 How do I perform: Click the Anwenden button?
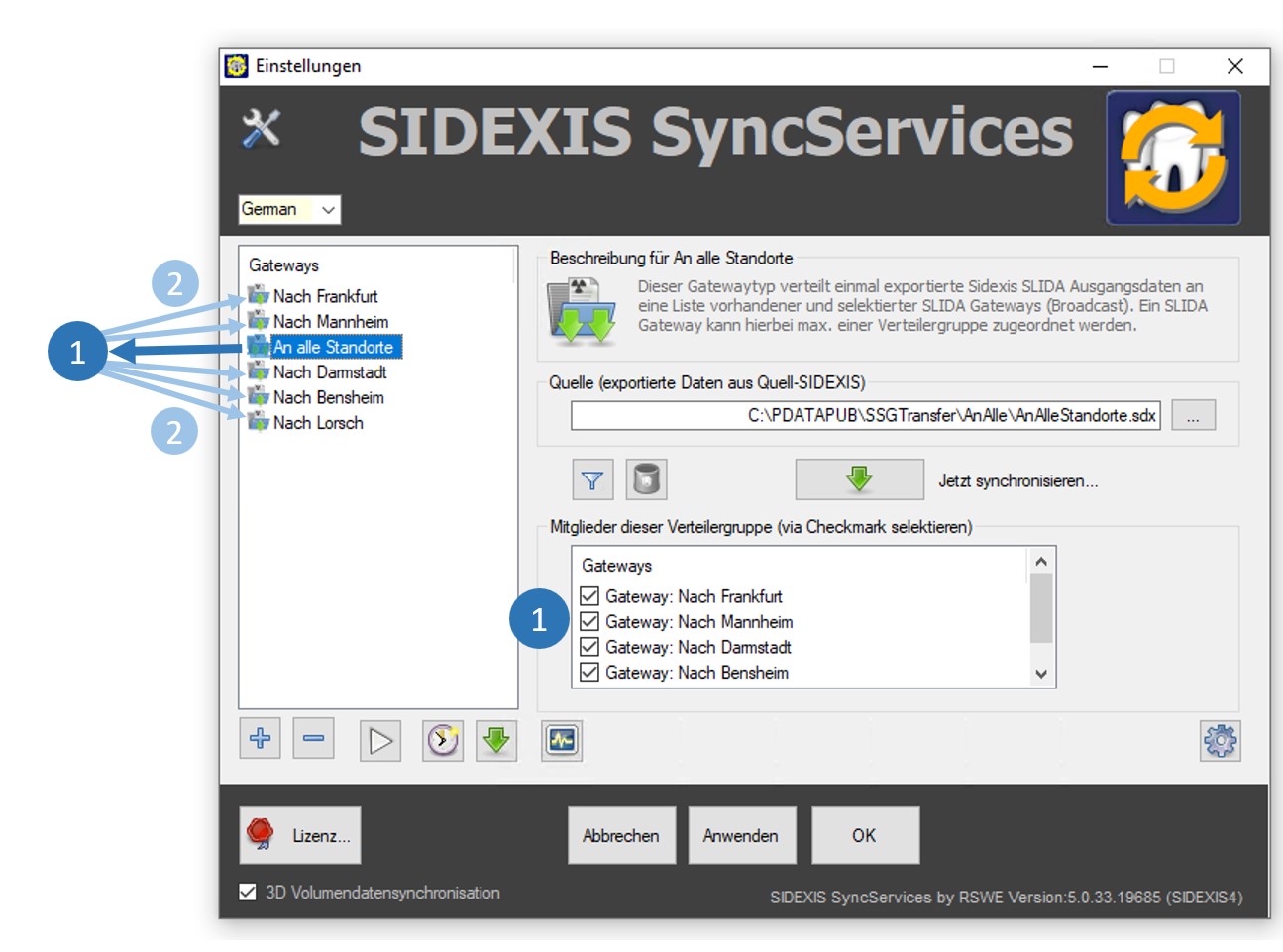tap(740, 835)
